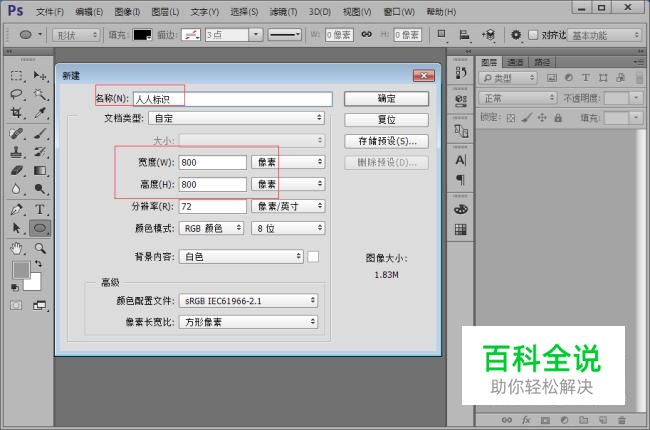
Task: Open the gear settings in options bar
Action: coord(516,35)
